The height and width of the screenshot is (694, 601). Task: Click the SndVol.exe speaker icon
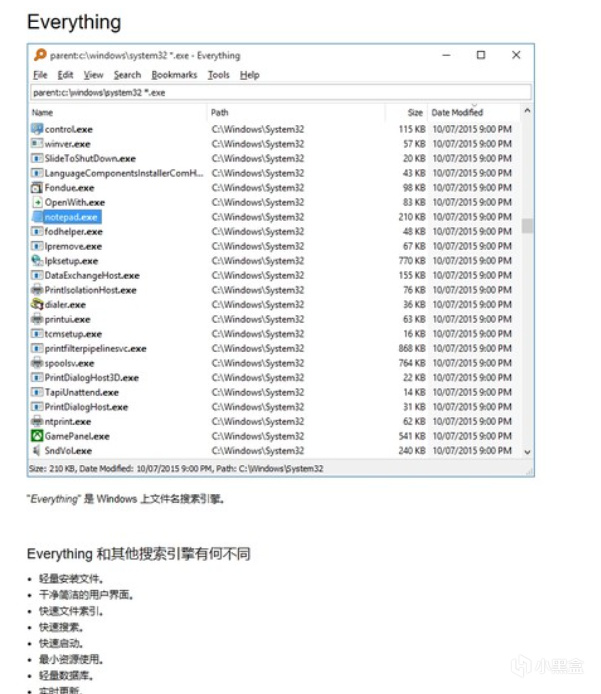tap(37, 451)
